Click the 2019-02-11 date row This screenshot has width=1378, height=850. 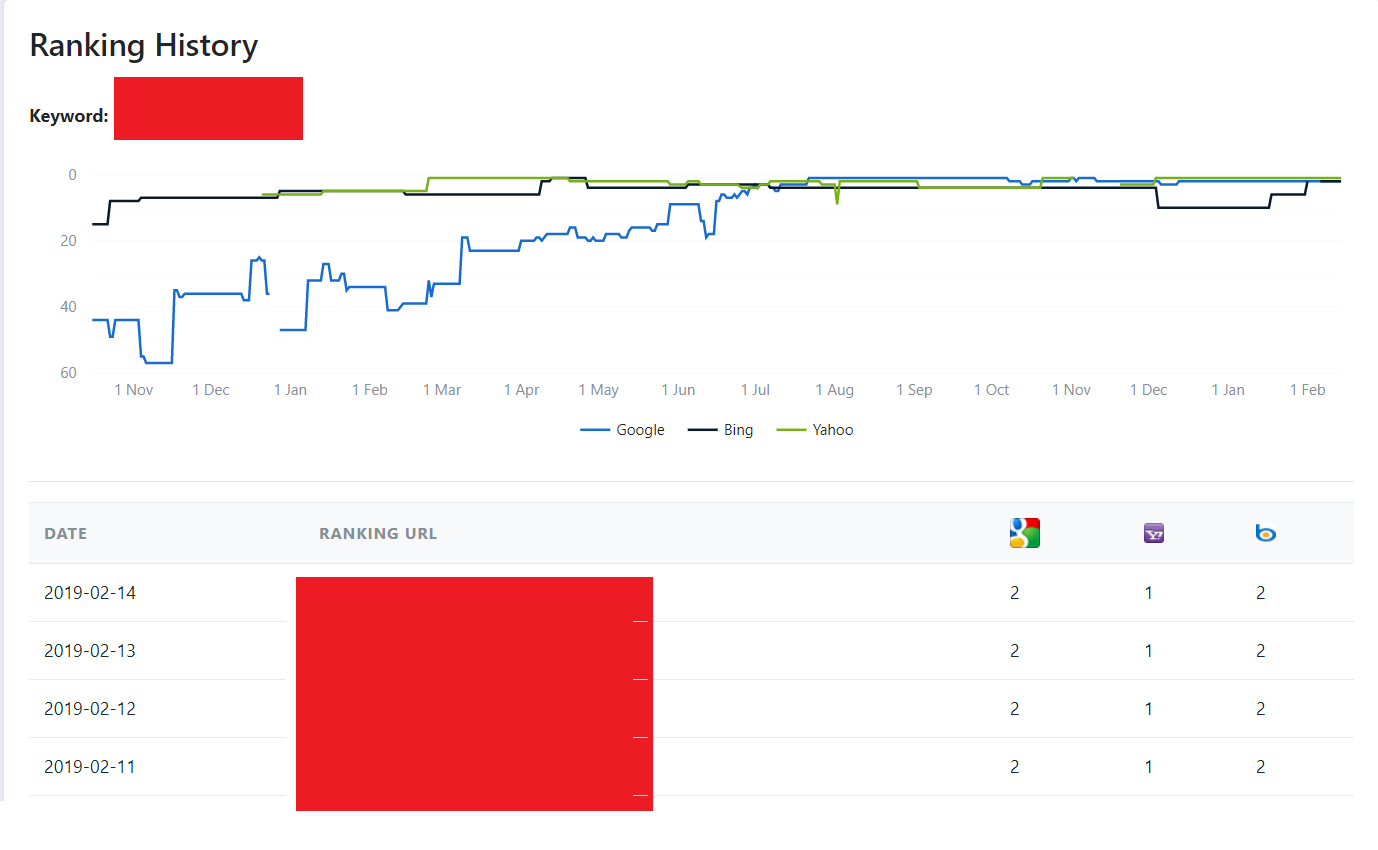pos(691,767)
